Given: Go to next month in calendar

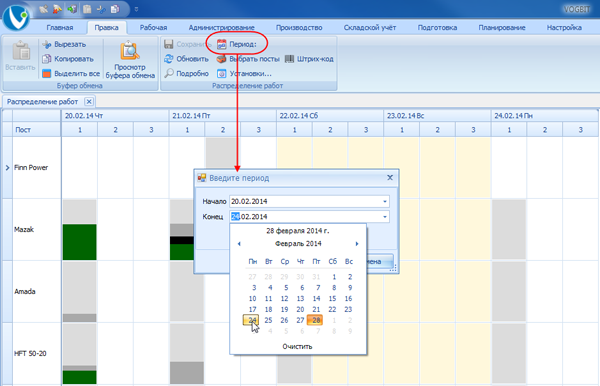Looking at the screenshot, I should (357, 244).
